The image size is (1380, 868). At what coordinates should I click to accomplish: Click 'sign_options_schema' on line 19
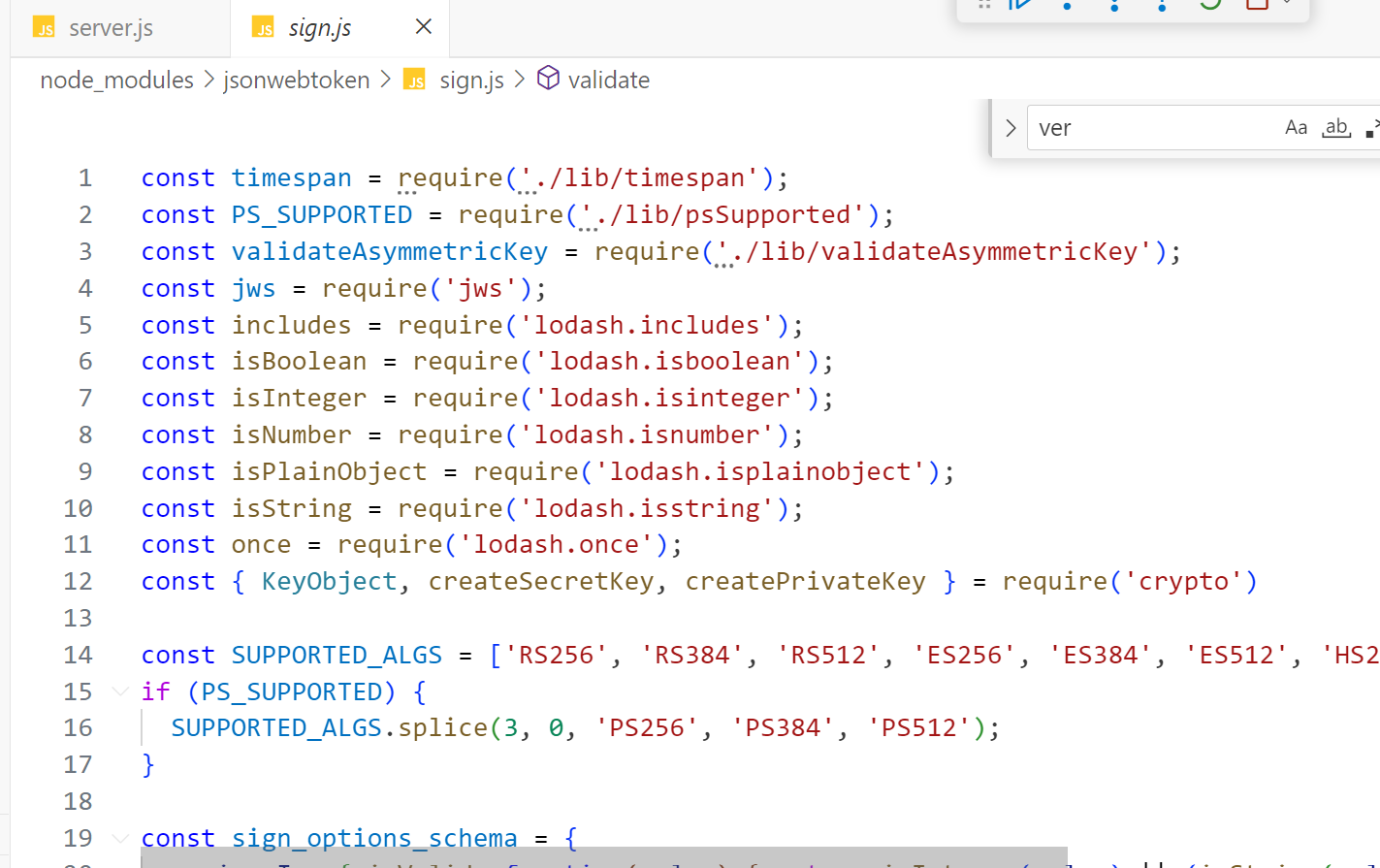373,839
